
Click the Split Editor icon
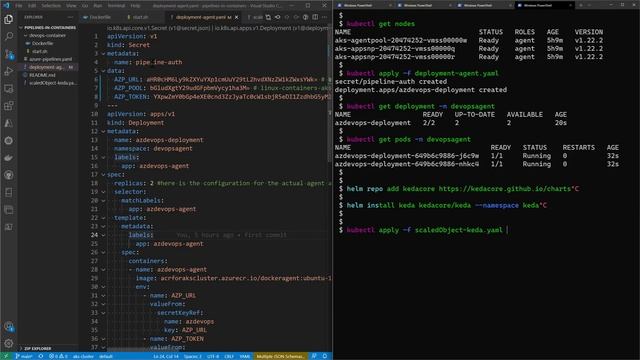tap(315, 17)
